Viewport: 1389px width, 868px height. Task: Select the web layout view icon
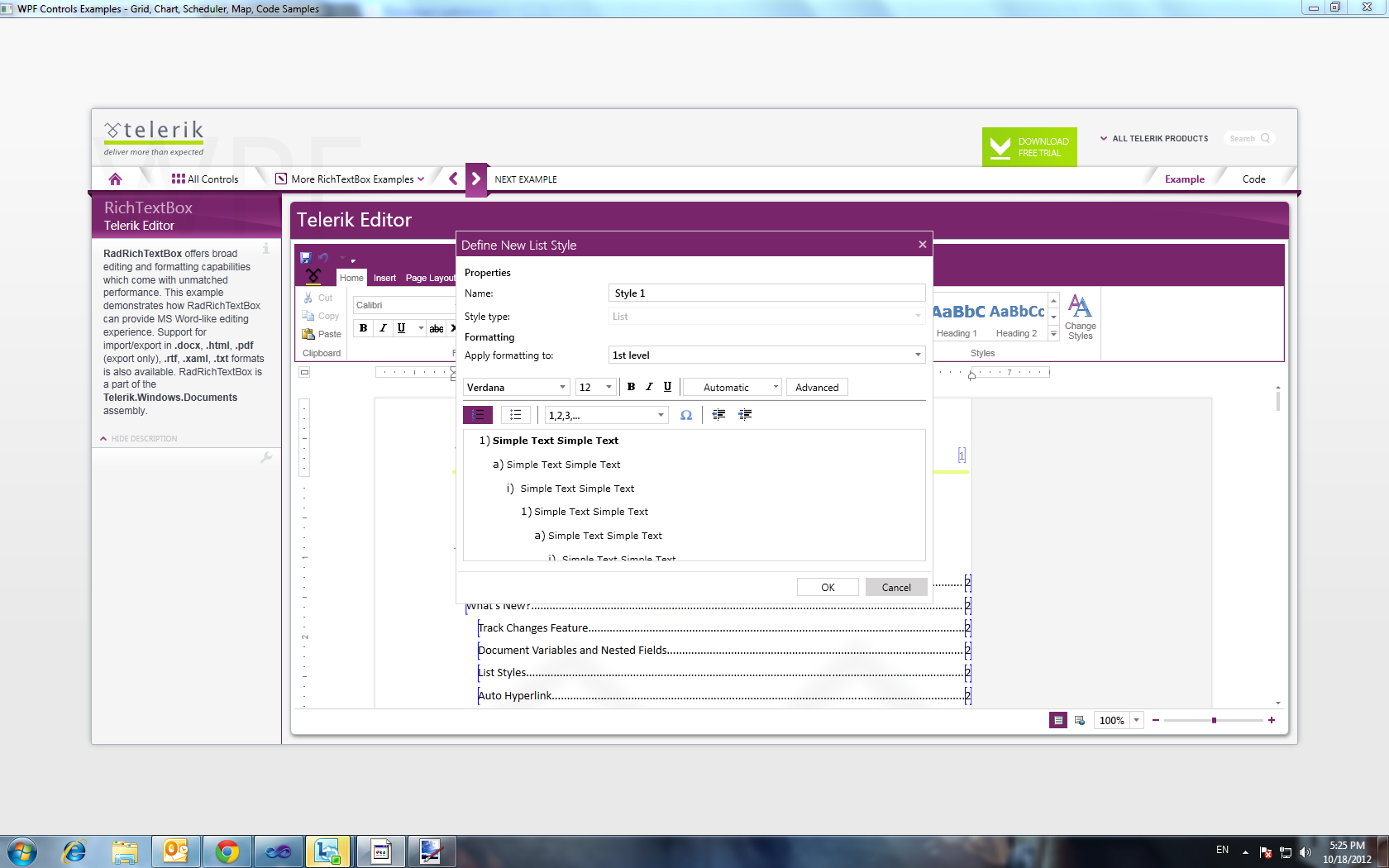pyautogui.click(x=1079, y=720)
